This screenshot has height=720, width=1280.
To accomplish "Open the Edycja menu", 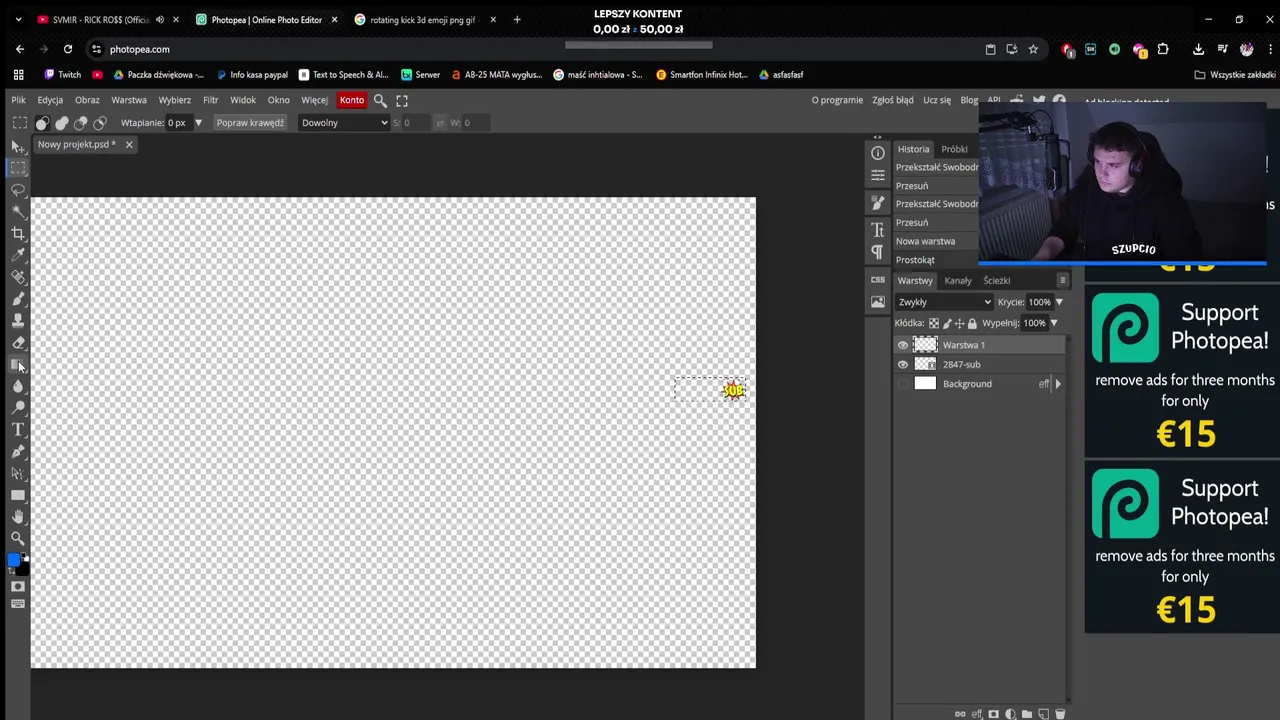I will [x=50, y=100].
